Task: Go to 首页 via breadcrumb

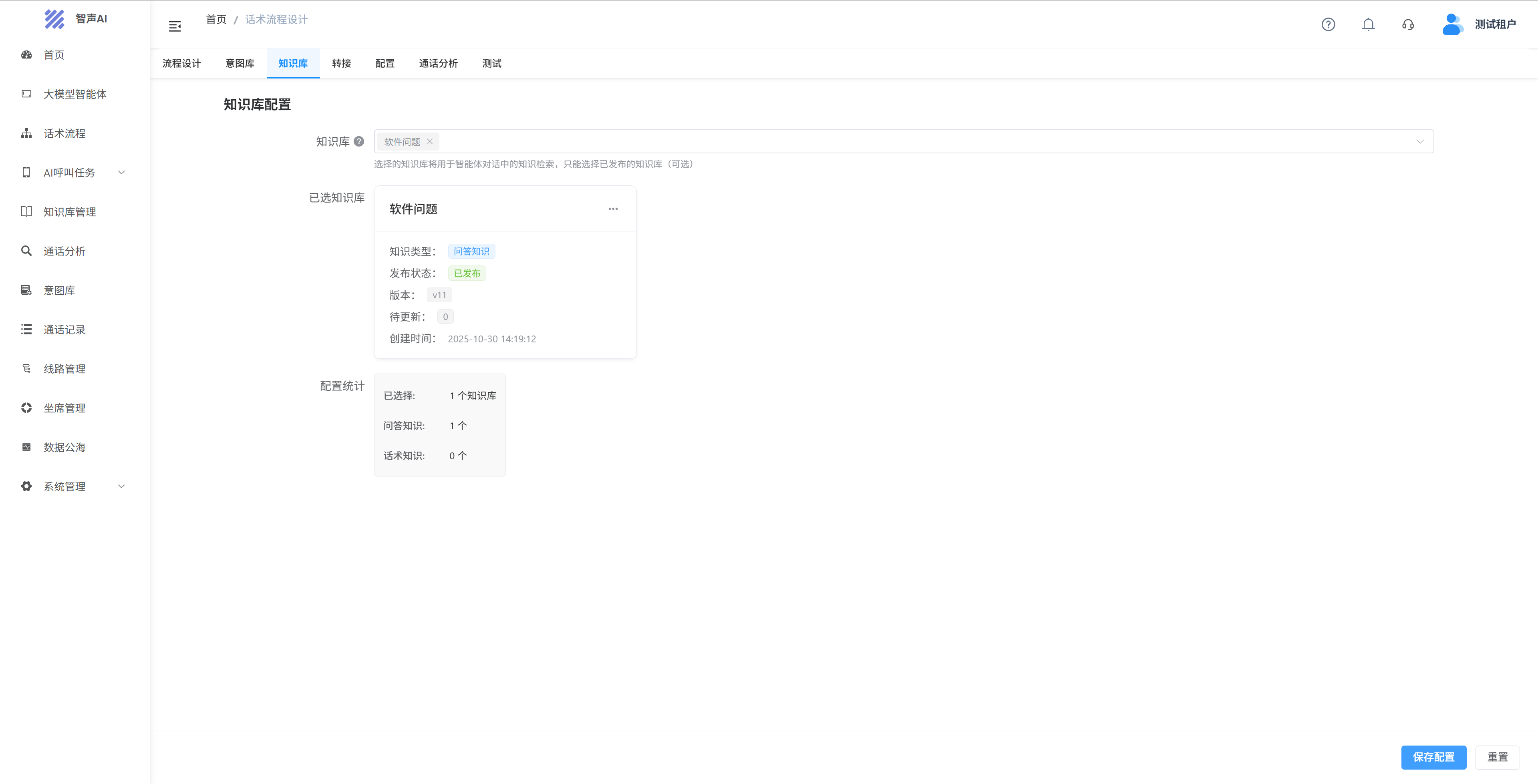Action: coord(215,20)
